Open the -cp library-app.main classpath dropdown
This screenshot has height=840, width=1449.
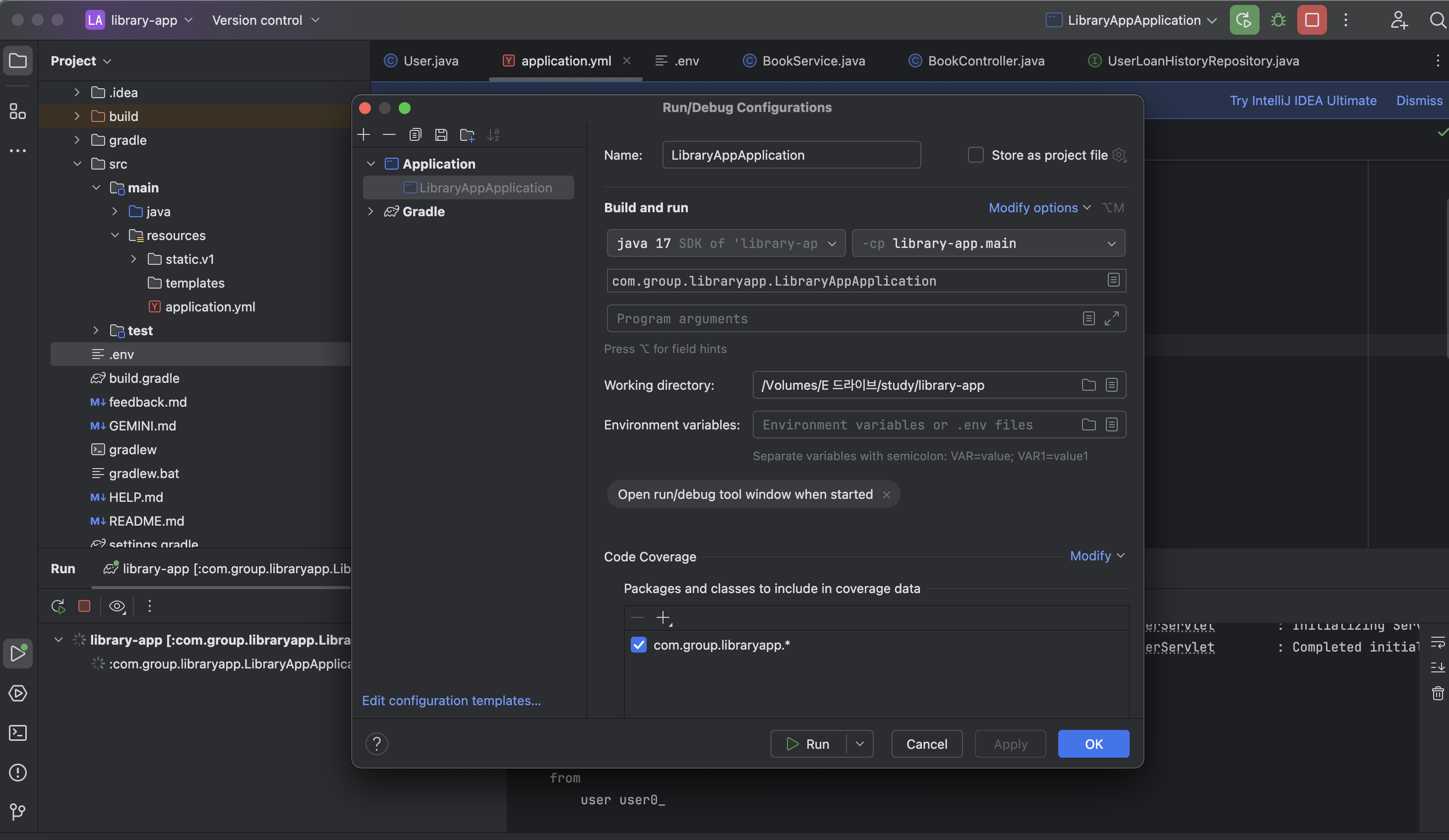988,243
